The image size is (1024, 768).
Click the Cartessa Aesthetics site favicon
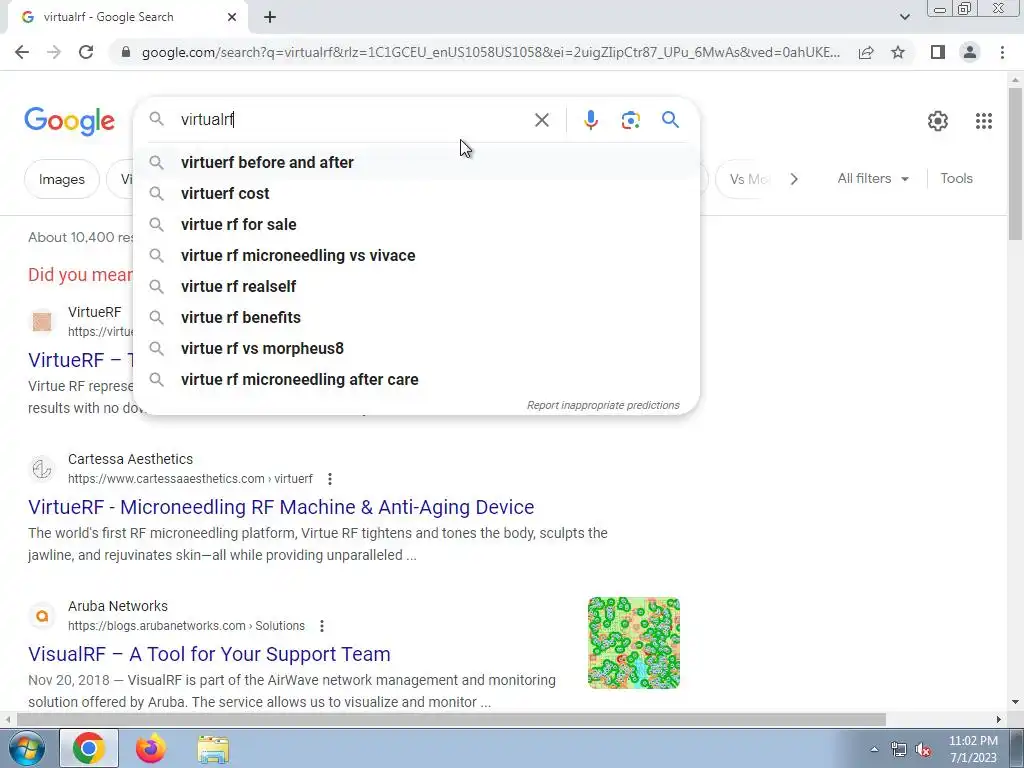click(42, 469)
